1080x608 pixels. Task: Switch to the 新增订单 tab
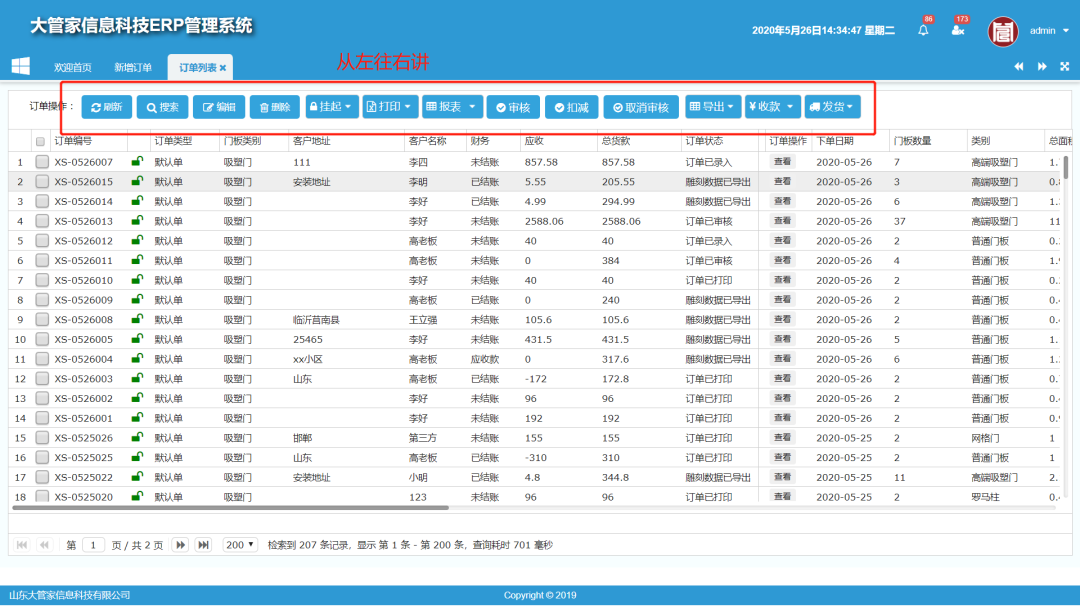(x=133, y=68)
